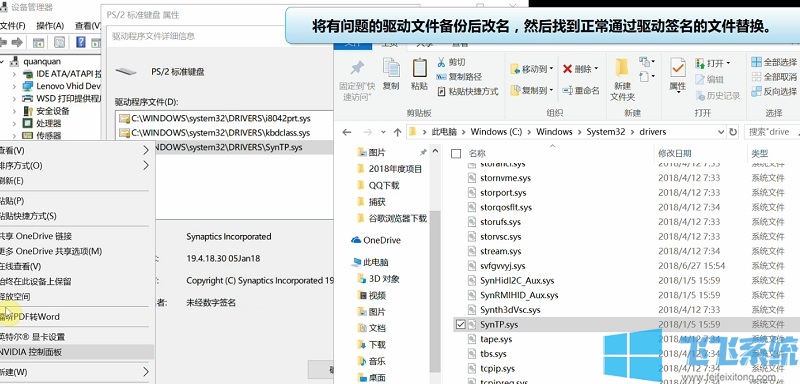Click the Explorer refresh icon
Image resolution: width=800 pixels, height=384 pixels.
tap(733, 132)
